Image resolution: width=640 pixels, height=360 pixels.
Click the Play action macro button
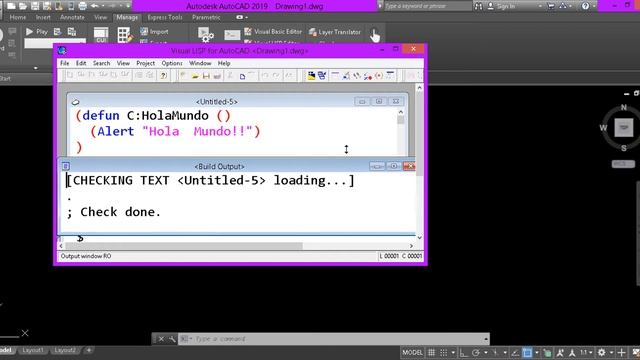click(x=37, y=31)
